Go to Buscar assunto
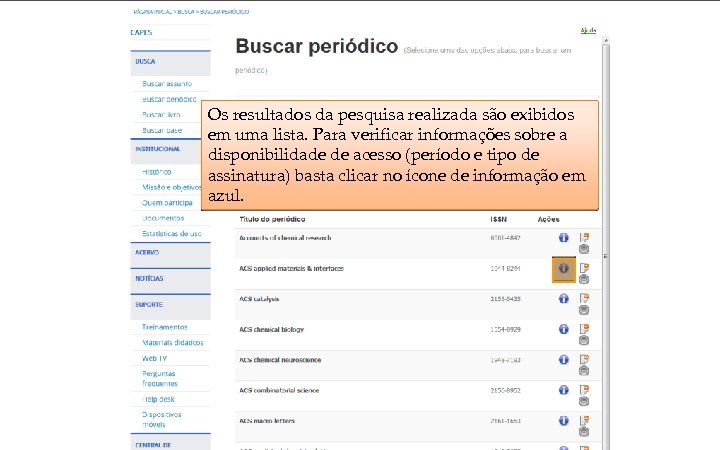The width and height of the screenshot is (720, 450). coord(167,84)
